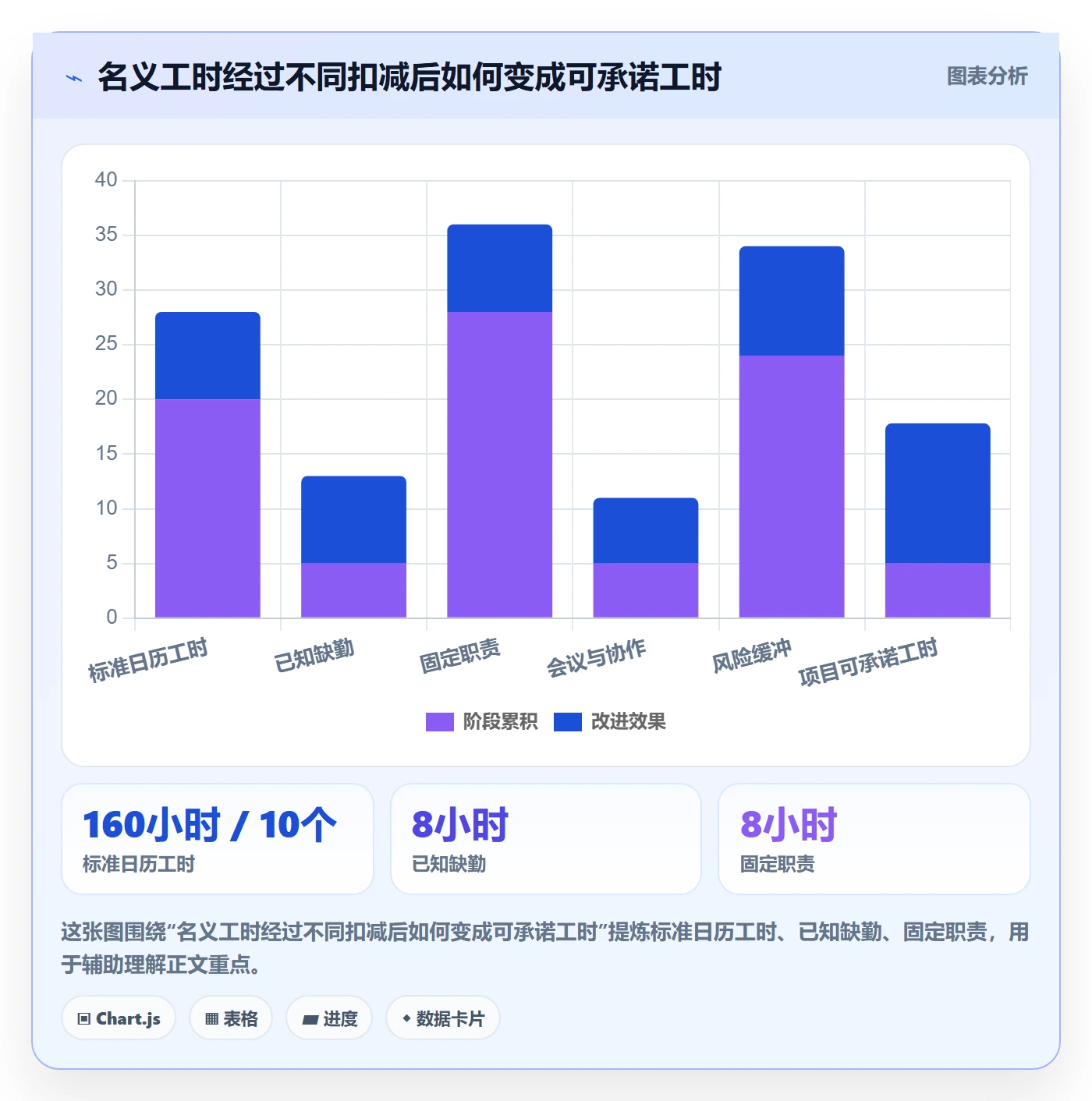1092x1101 pixels.
Task: Select the blue segment of the 项目可承诺工时 bar
Action: [x=938, y=493]
